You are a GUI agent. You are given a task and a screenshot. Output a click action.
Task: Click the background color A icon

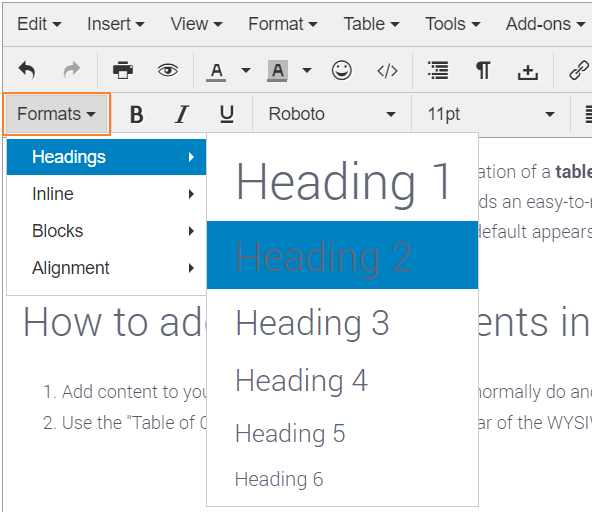tap(278, 71)
